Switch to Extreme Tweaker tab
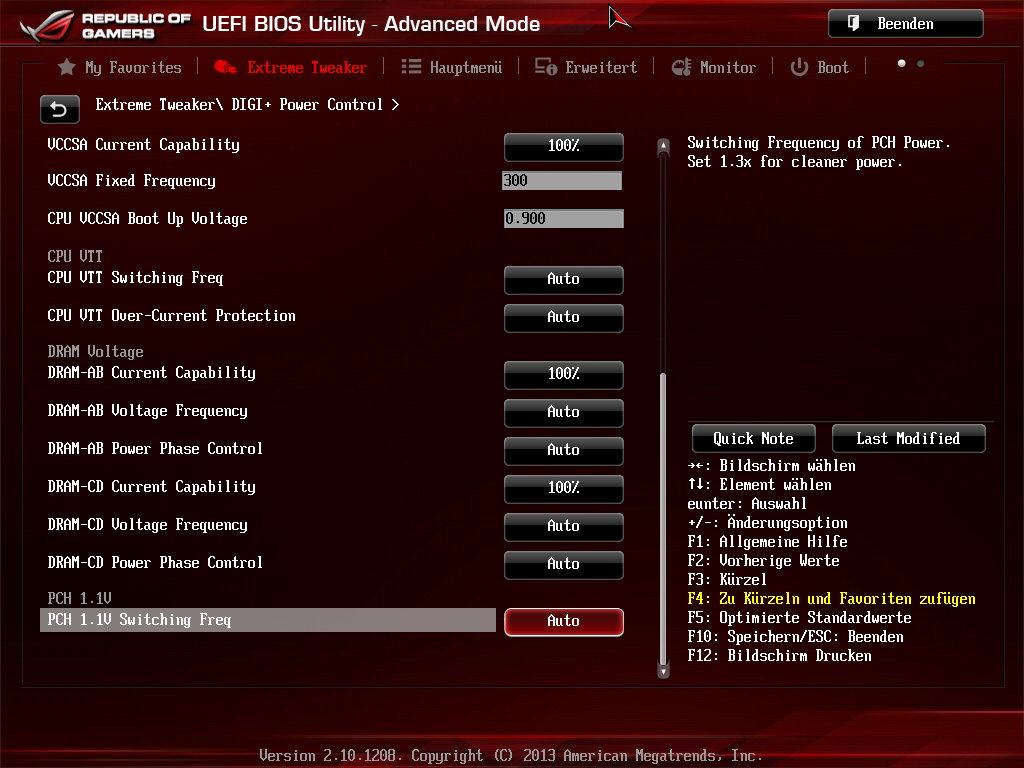Viewport: 1024px width, 768px height. [290, 67]
